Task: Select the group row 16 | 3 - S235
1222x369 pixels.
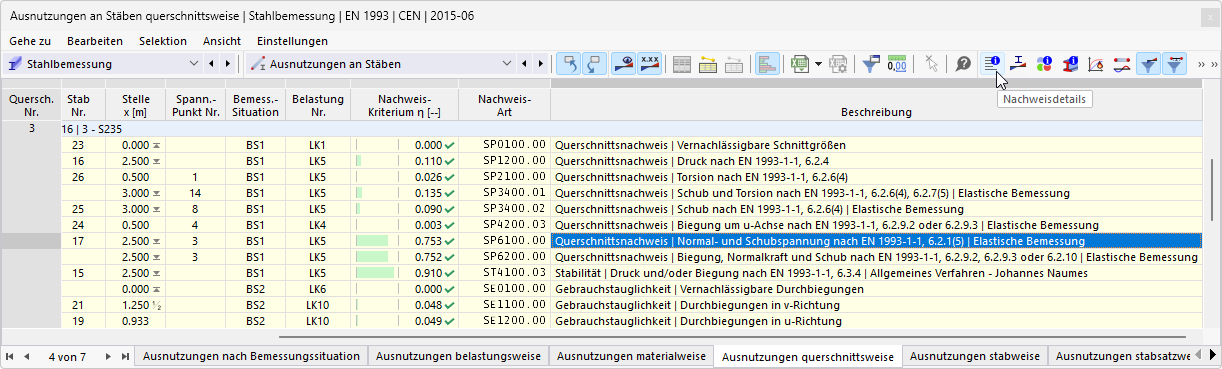Action: point(630,130)
